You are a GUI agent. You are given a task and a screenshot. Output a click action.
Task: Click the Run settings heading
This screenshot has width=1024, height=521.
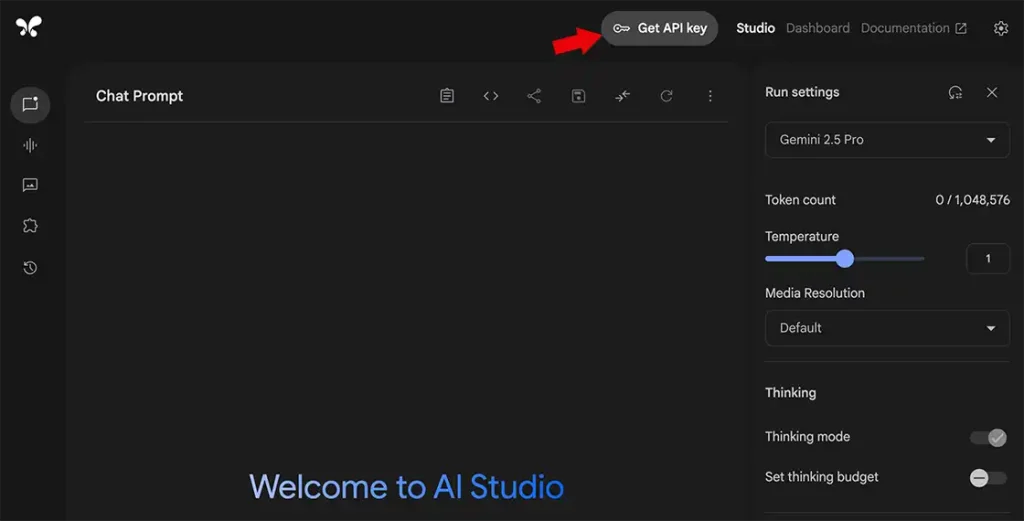(x=802, y=92)
